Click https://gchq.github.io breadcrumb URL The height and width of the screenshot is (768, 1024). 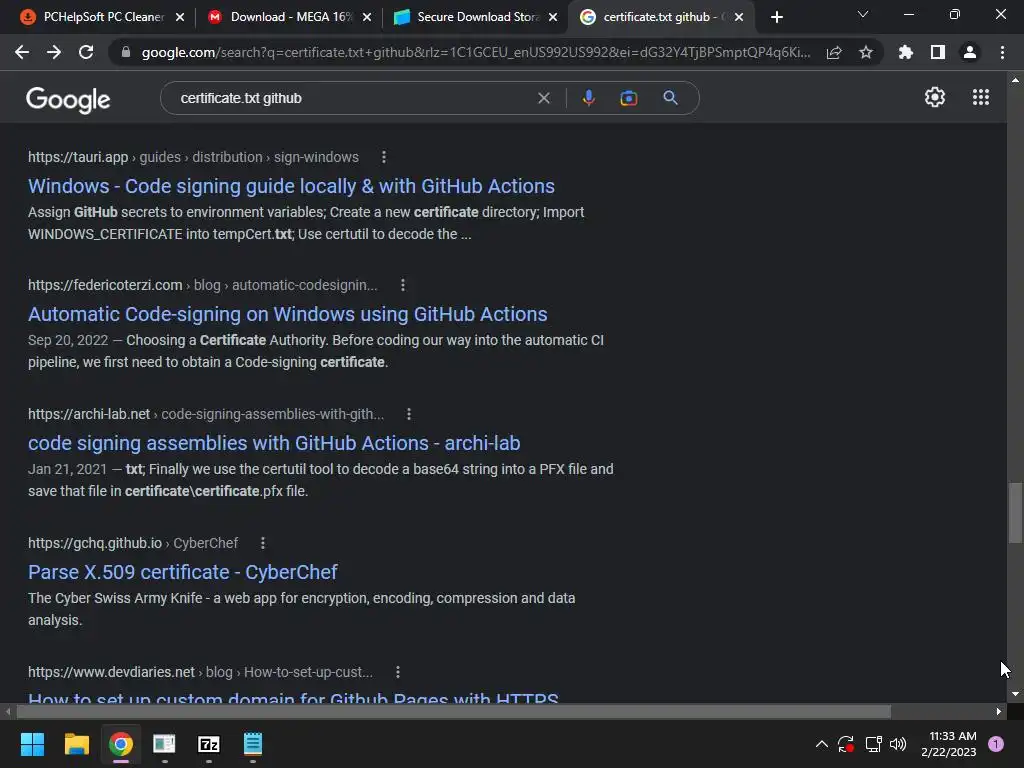[x=95, y=543]
